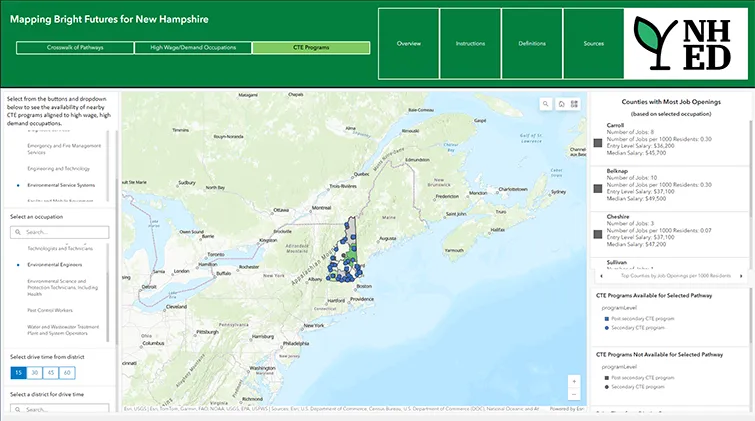Open the basemap gallery grid icon

tap(574, 104)
